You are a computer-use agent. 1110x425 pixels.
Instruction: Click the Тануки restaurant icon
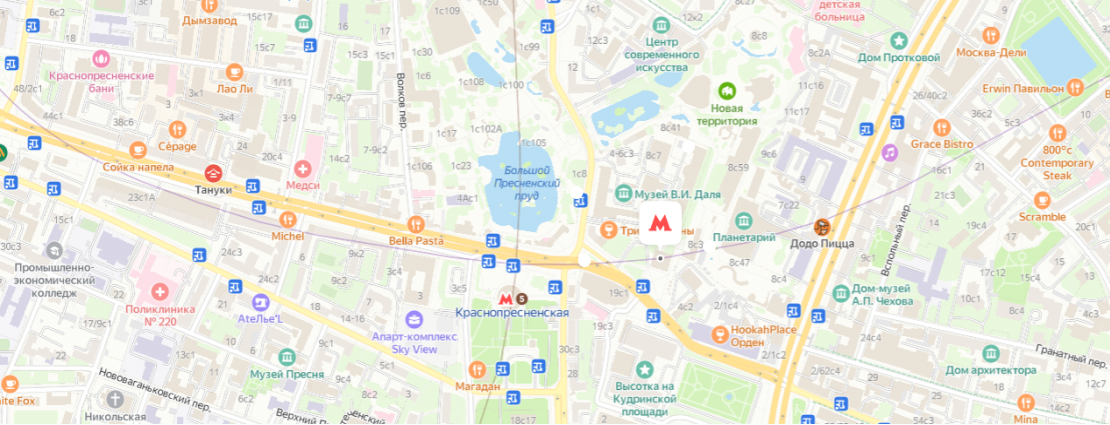pos(213,173)
